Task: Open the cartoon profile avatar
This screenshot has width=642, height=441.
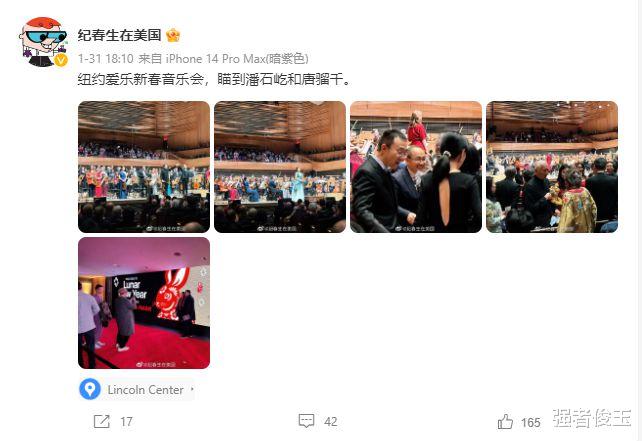Action: click(x=43, y=41)
